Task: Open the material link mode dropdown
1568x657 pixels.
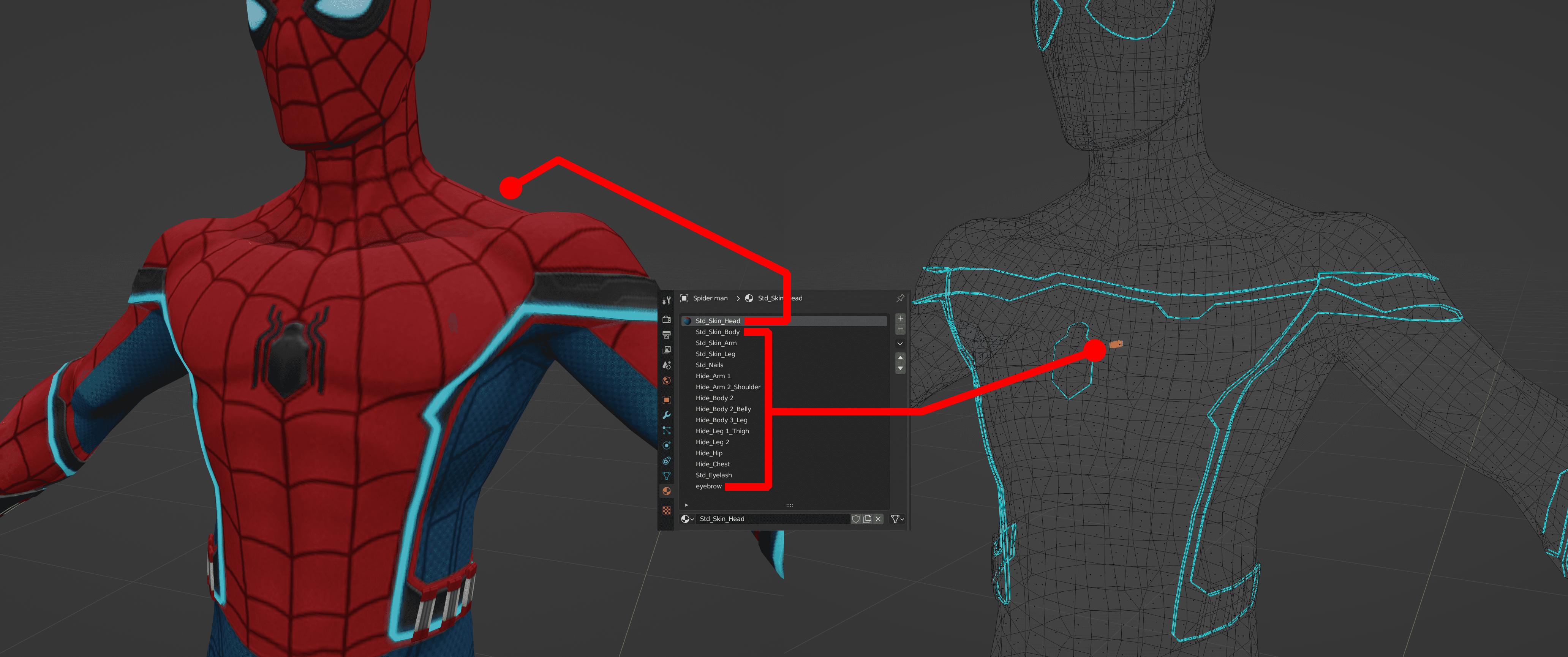Action: click(x=897, y=519)
